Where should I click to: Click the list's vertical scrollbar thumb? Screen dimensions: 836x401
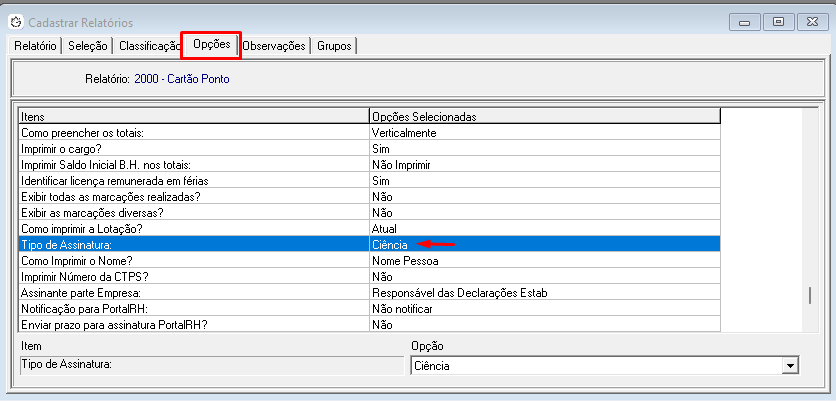[811, 295]
